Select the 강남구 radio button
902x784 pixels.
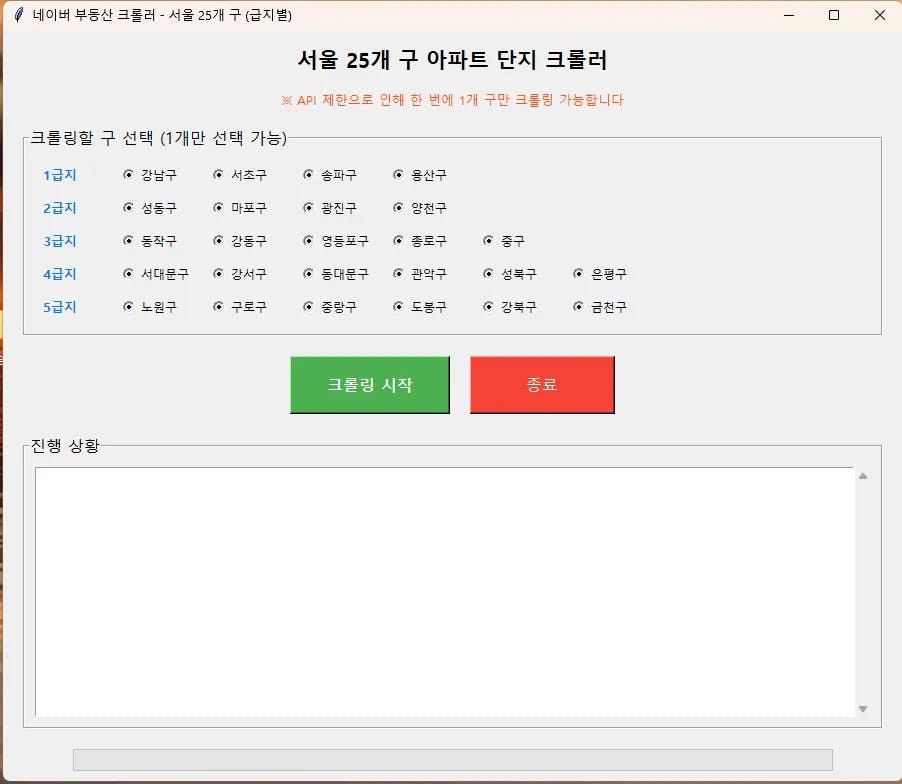click(127, 174)
